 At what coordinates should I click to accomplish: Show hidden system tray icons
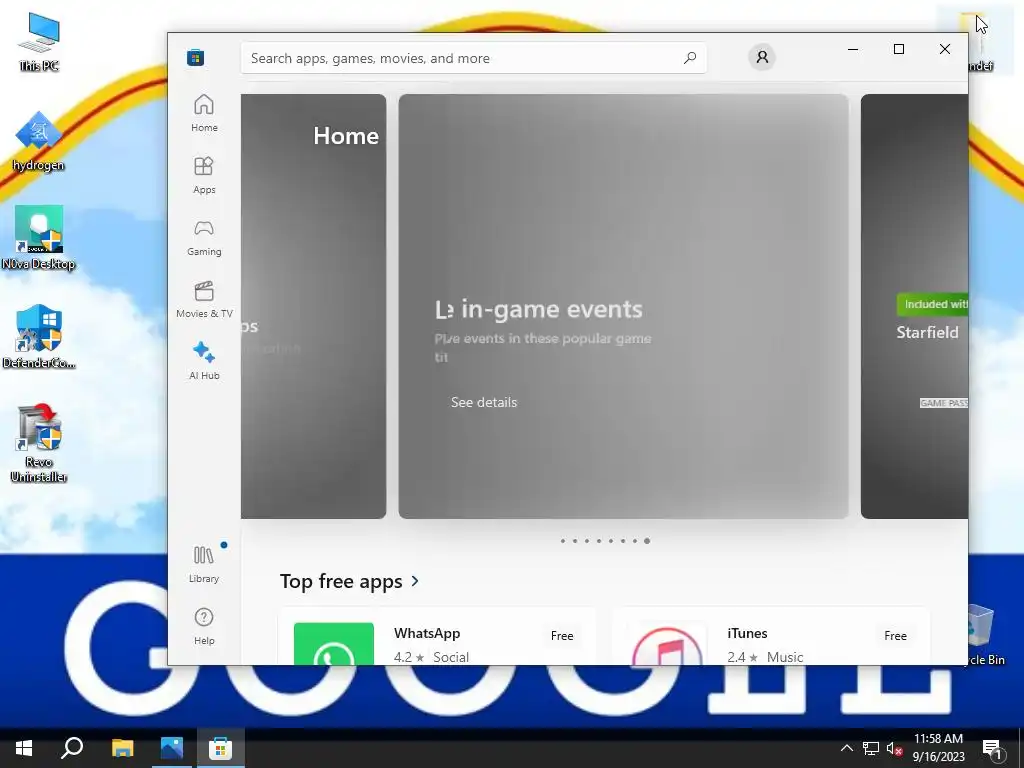[846, 748]
